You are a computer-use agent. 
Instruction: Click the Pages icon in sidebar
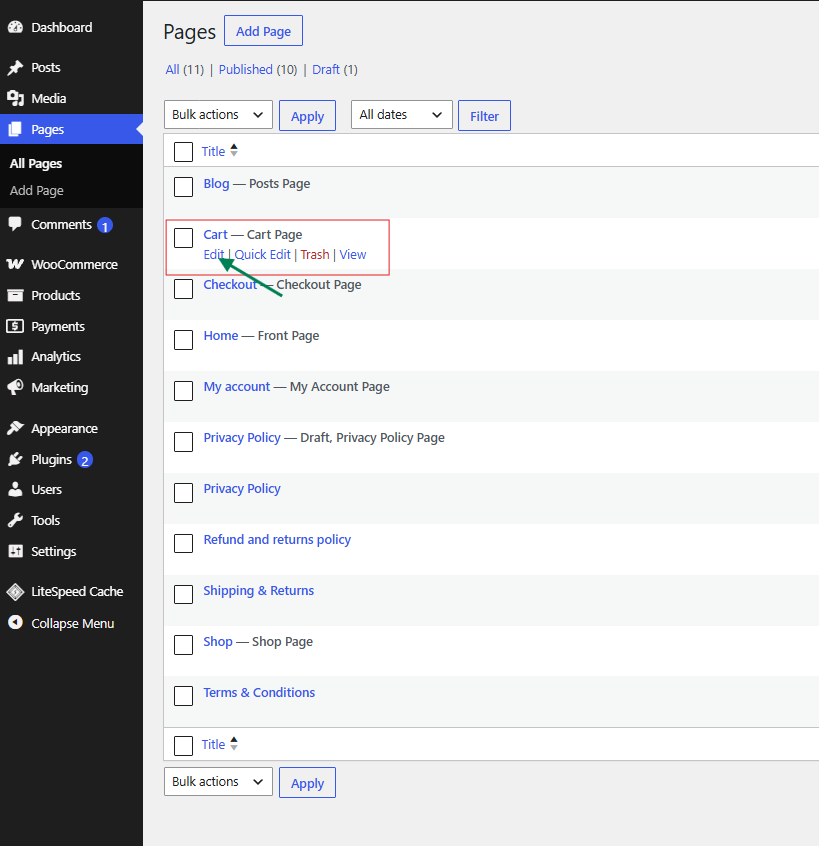click(15, 129)
